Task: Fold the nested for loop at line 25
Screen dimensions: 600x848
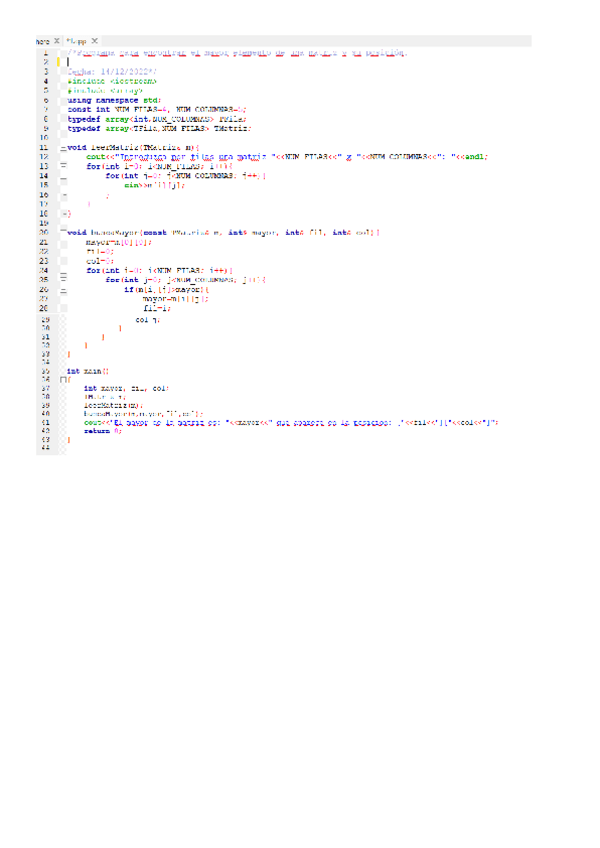Action: click(63, 280)
